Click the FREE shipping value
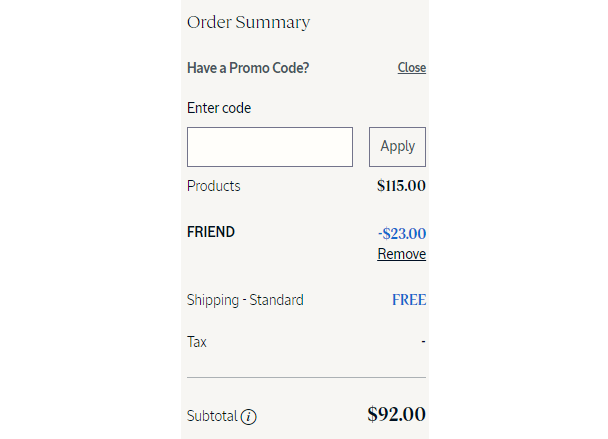Image resolution: width=608 pixels, height=439 pixels. point(409,300)
